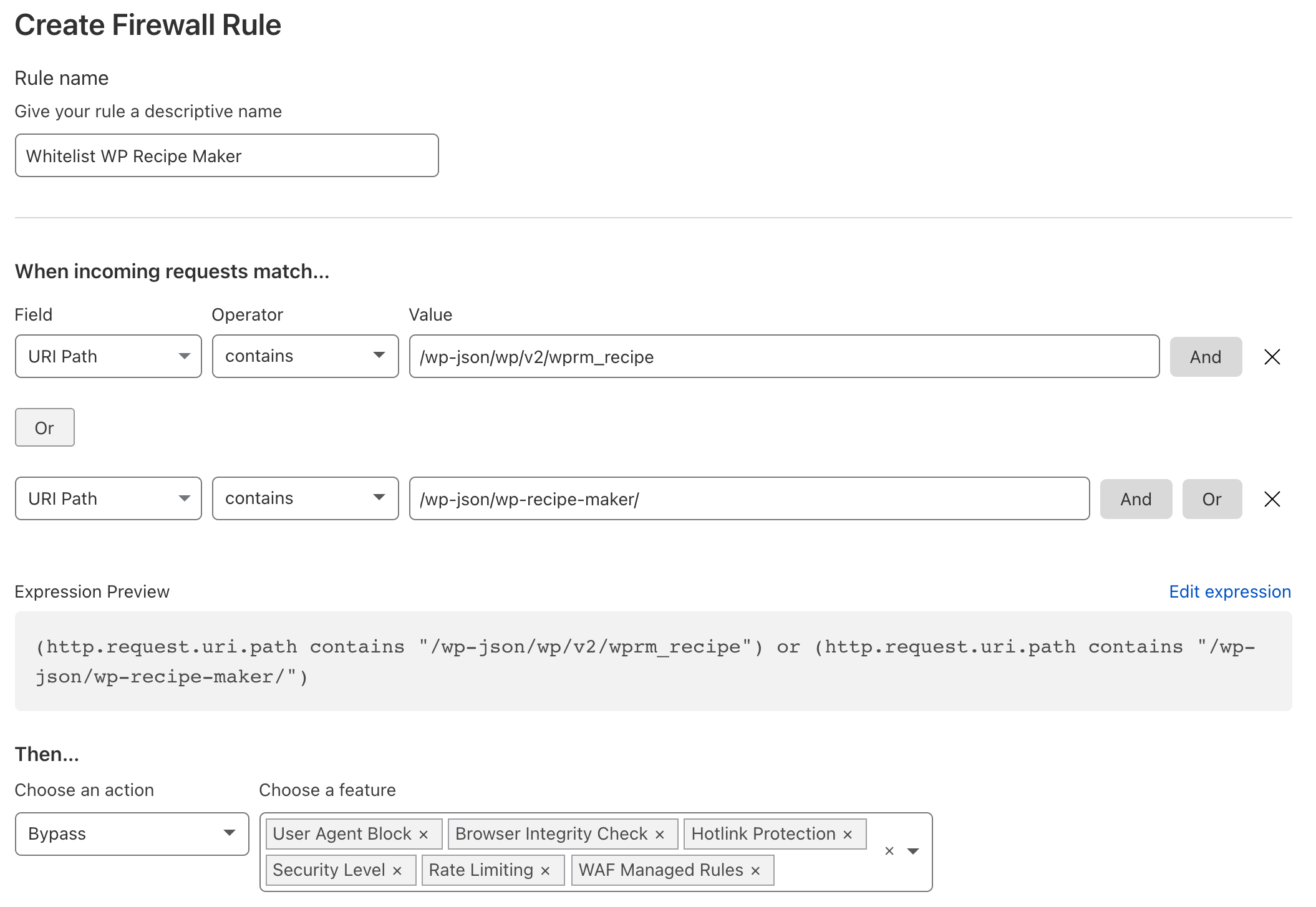The image size is (1316, 907).
Task: Click the Hotlink Protection tag label
Action: pyautogui.click(x=763, y=834)
